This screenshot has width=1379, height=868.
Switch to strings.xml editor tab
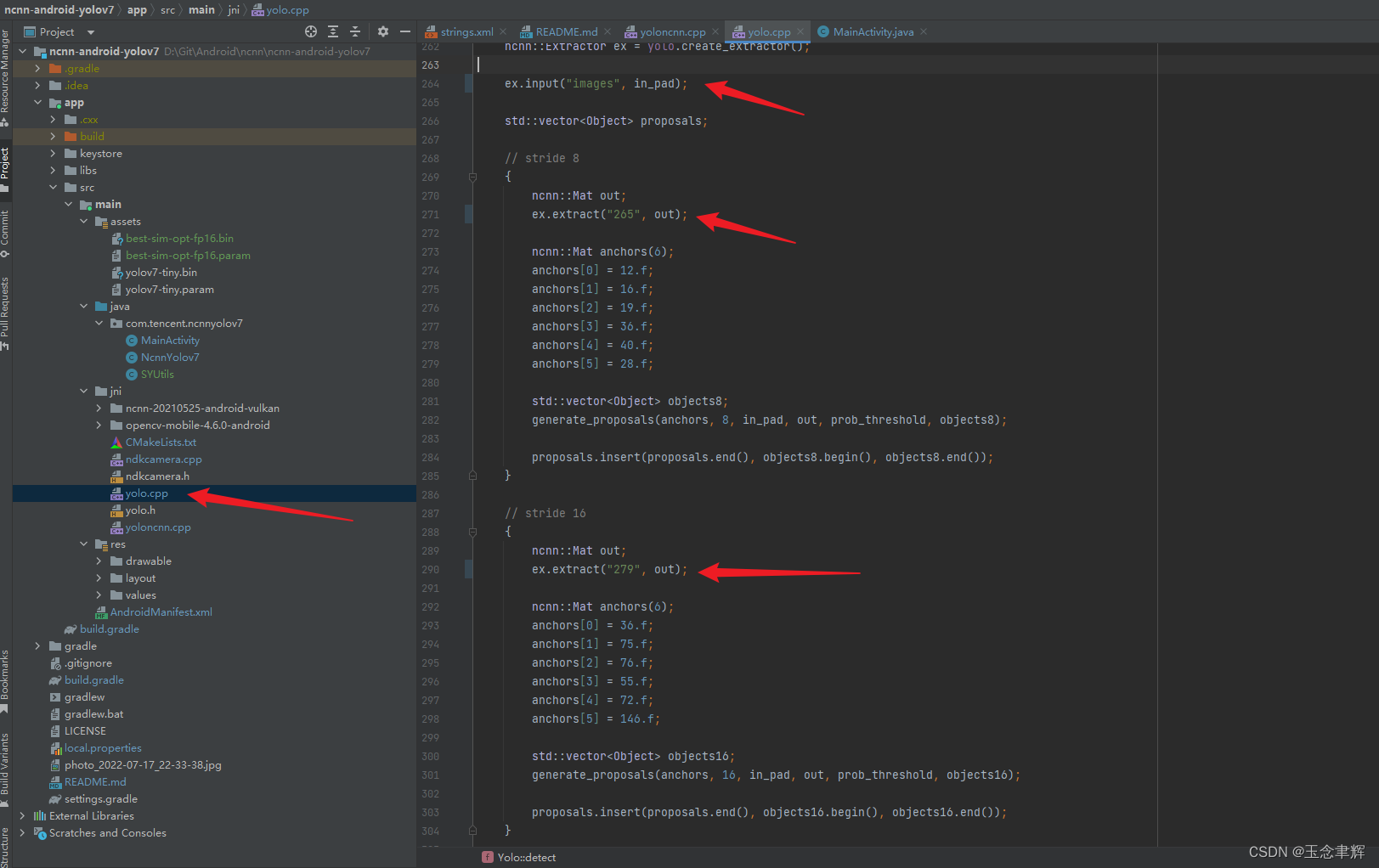[466, 32]
